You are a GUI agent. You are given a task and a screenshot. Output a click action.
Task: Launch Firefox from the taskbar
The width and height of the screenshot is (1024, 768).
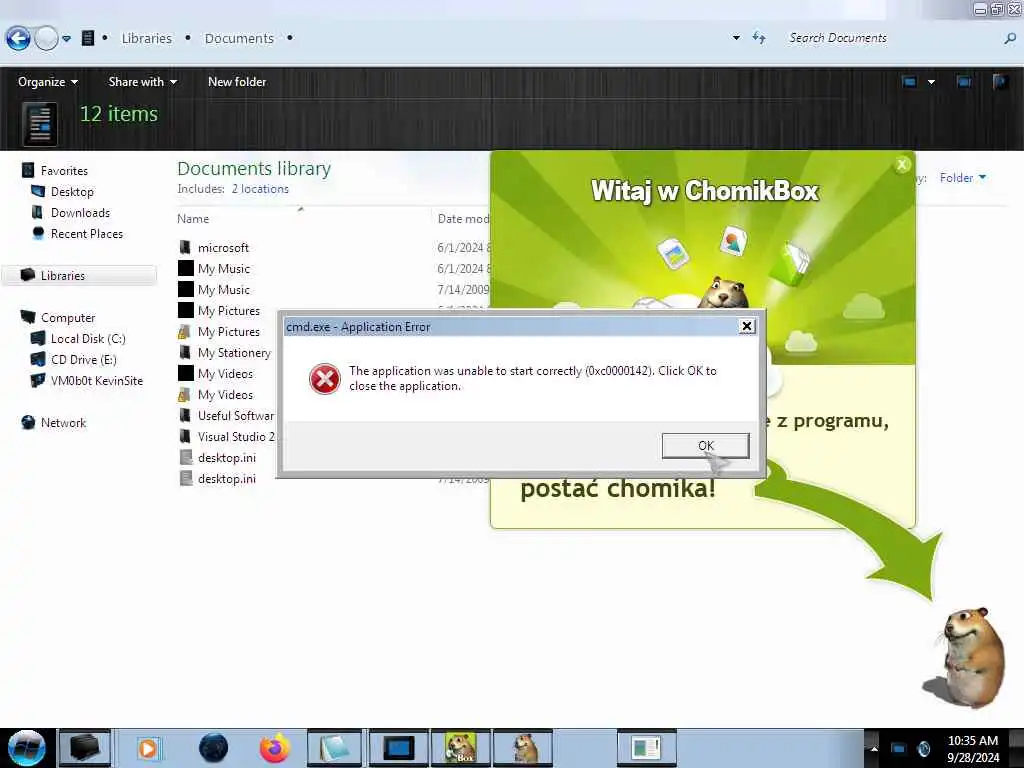(x=274, y=748)
